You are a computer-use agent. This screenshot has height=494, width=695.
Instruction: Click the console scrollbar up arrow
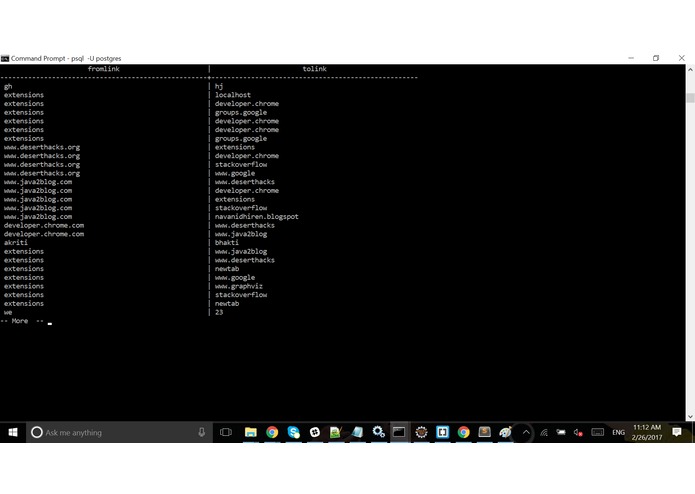point(690,70)
